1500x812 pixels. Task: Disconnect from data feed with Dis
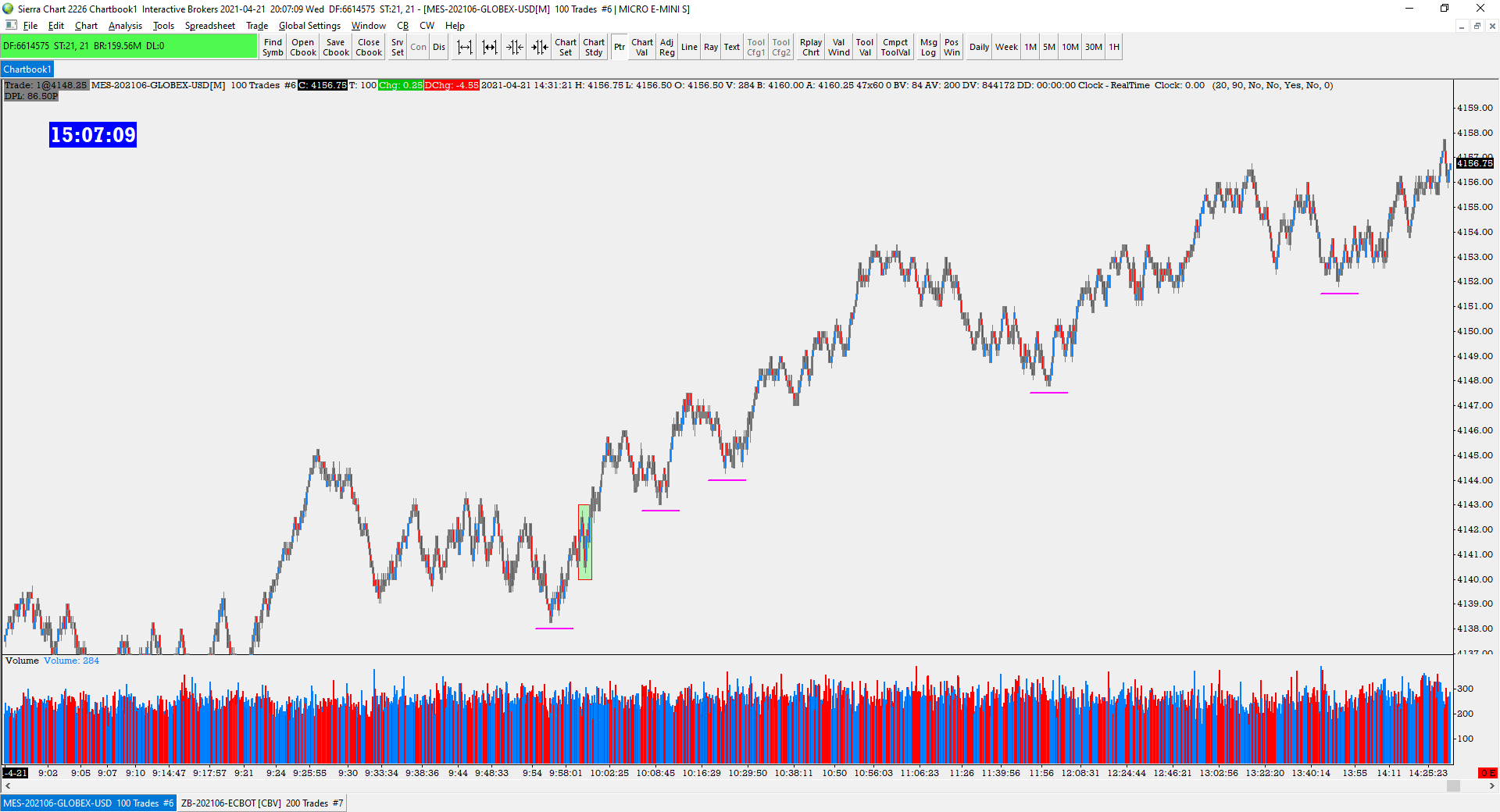(439, 47)
